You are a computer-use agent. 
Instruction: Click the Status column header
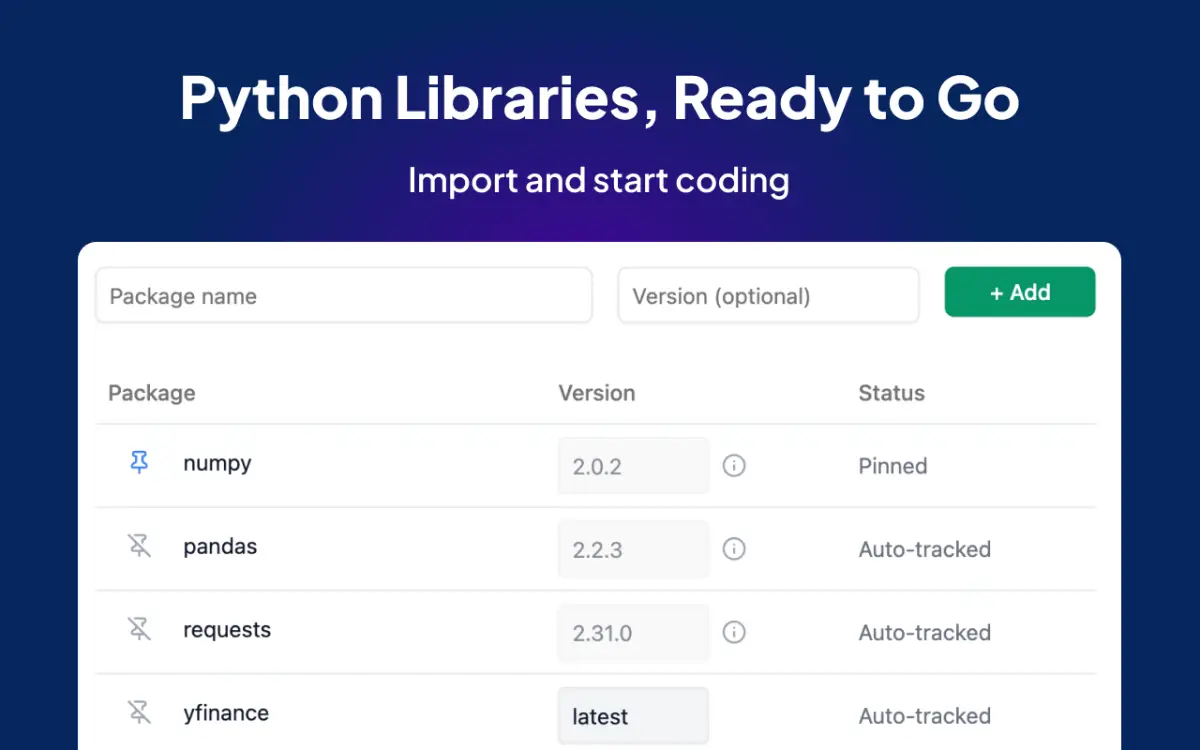892,393
